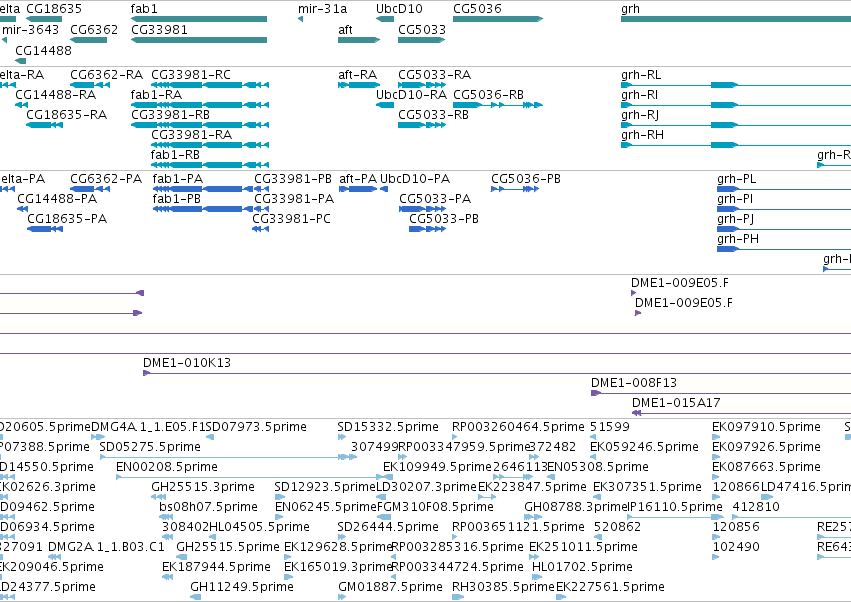Select protein fab1-PB
This screenshot has width=851, height=602.
pyautogui.click(x=203, y=209)
